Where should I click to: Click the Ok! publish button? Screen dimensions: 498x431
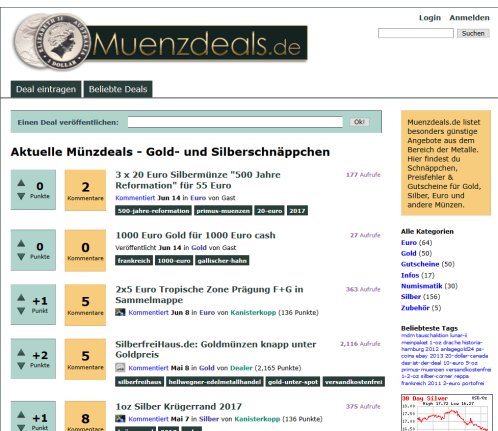pyautogui.click(x=359, y=122)
